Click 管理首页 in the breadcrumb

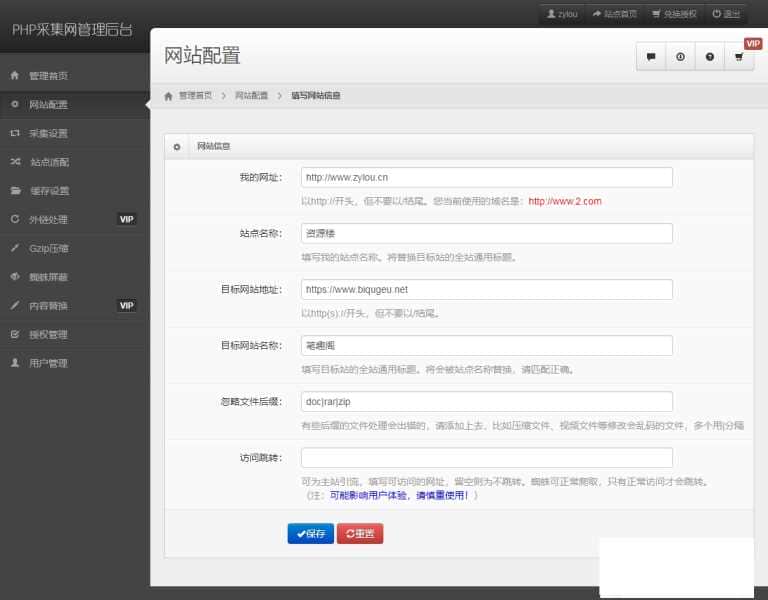coord(195,96)
